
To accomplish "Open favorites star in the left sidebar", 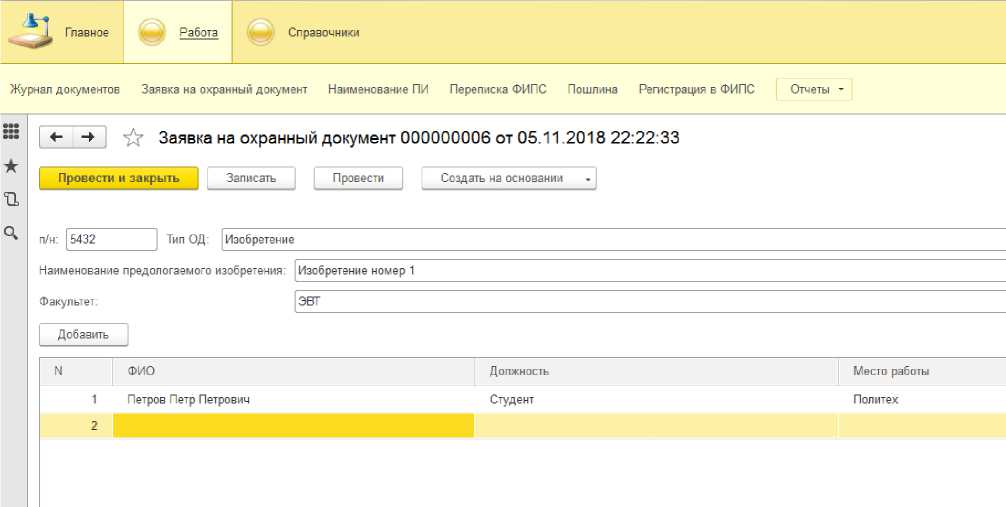I will pos(11,166).
